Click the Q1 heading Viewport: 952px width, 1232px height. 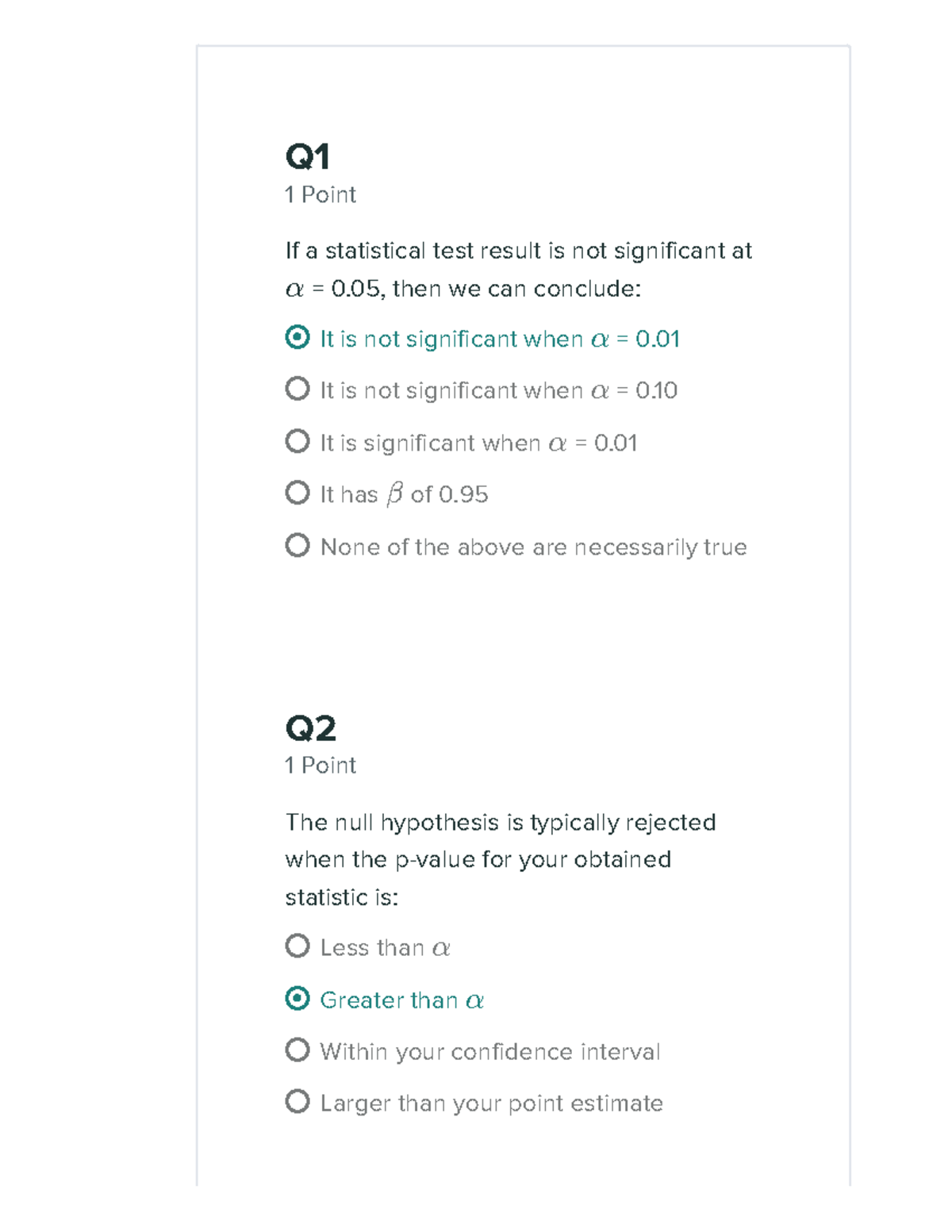click(x=308, y=157)
